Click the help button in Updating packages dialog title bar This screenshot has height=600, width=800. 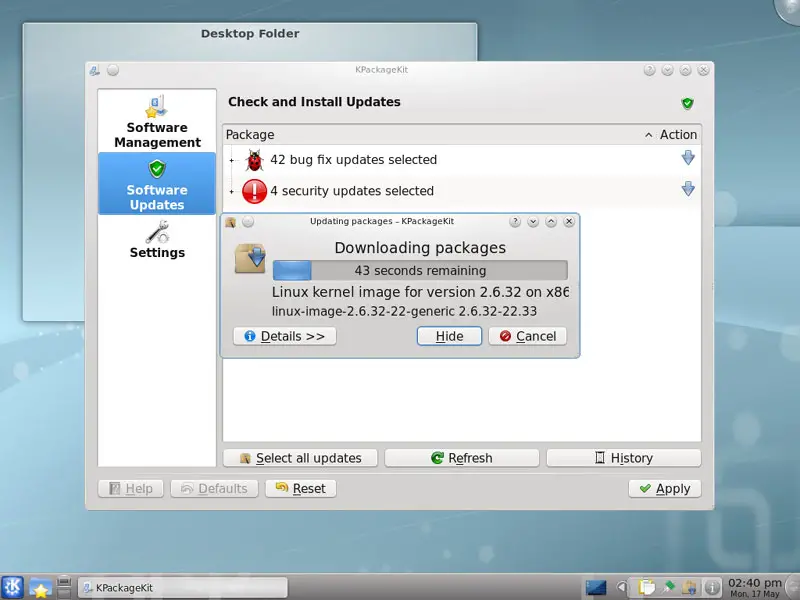(515, 221)
